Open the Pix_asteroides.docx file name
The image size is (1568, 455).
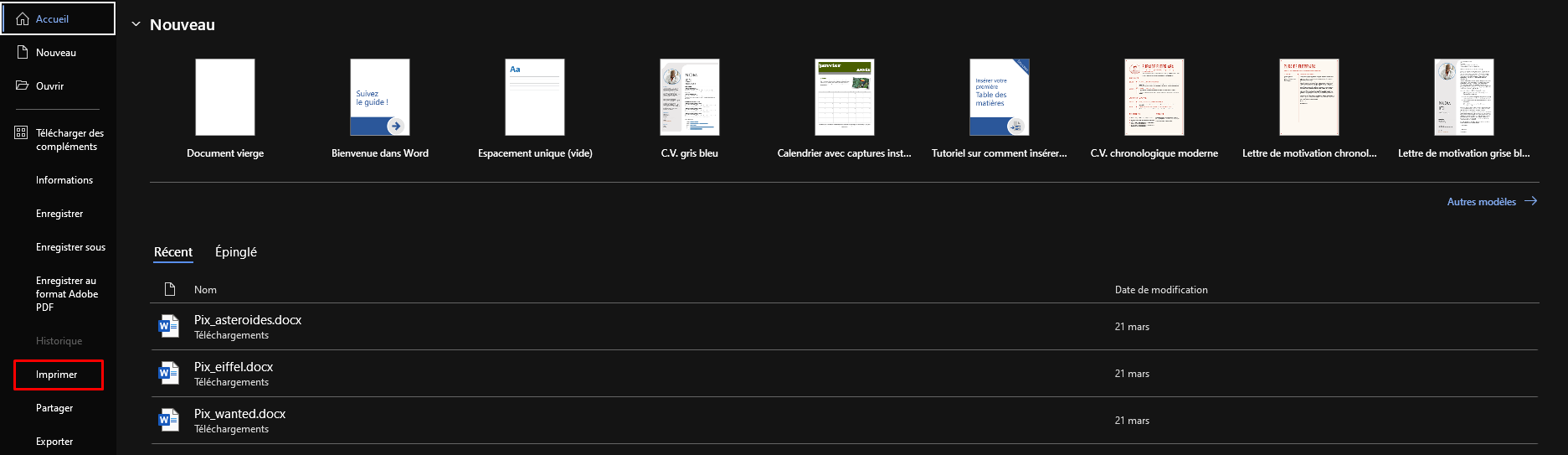pyautogui.click(x=248, y=320)
